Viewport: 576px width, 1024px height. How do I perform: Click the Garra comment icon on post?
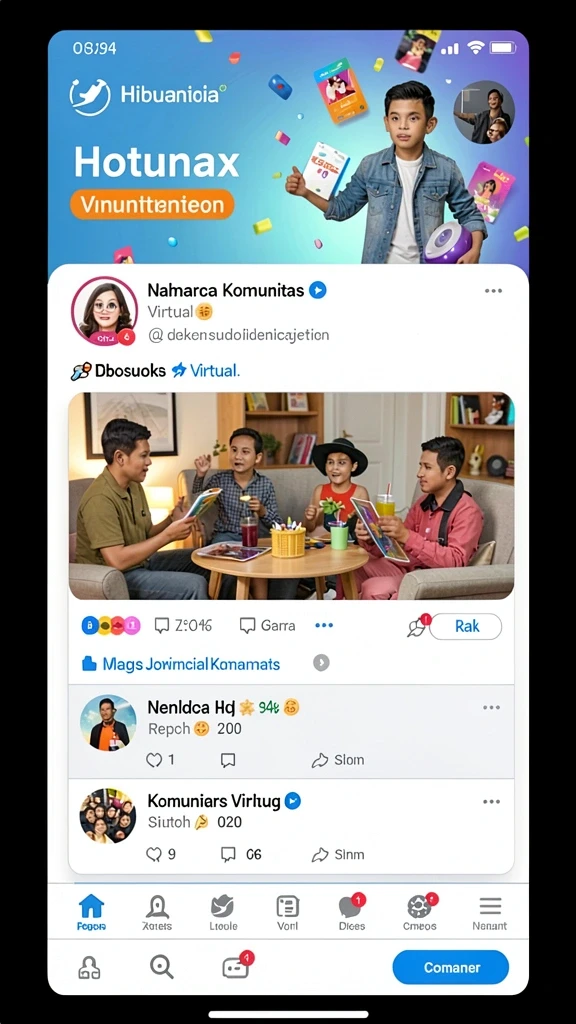267,626
